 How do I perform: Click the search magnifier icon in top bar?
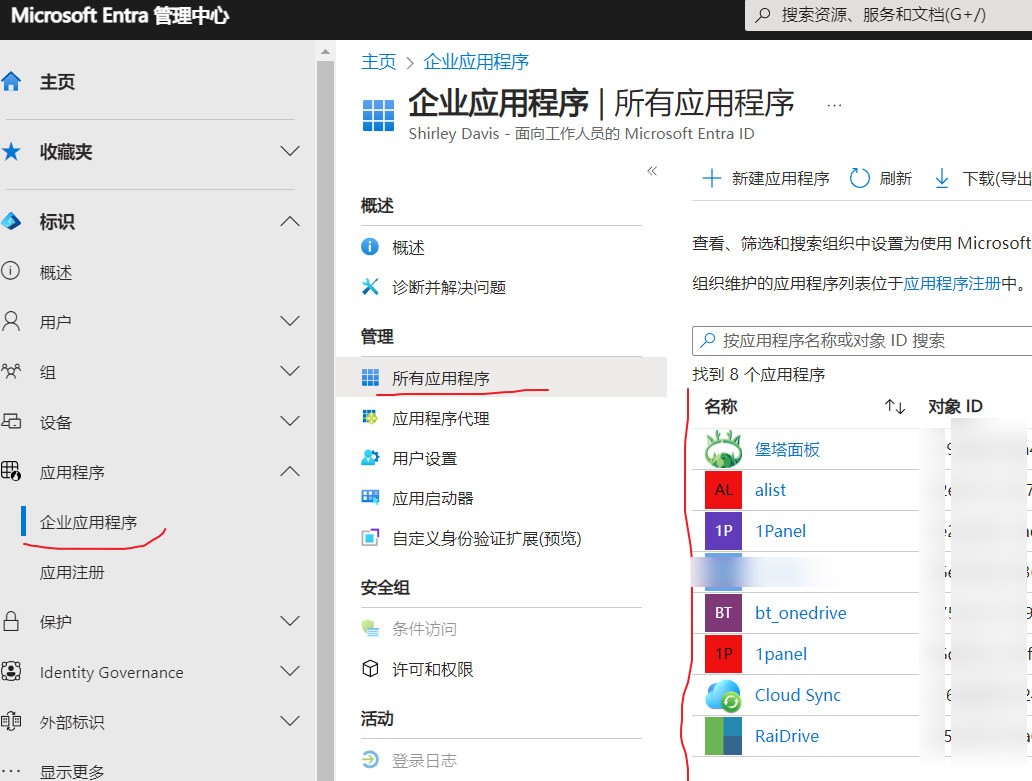point(763,14)
